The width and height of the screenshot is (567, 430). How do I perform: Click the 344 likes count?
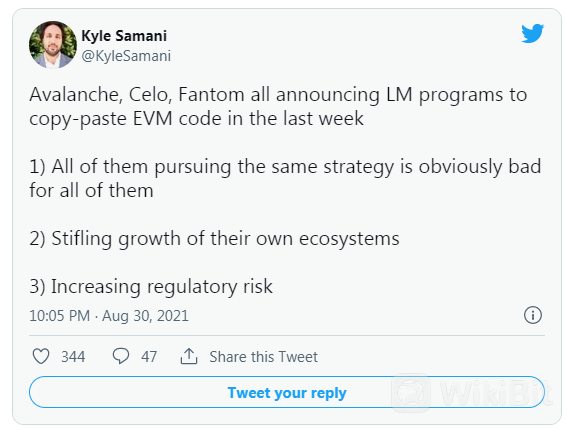point(73,357)
